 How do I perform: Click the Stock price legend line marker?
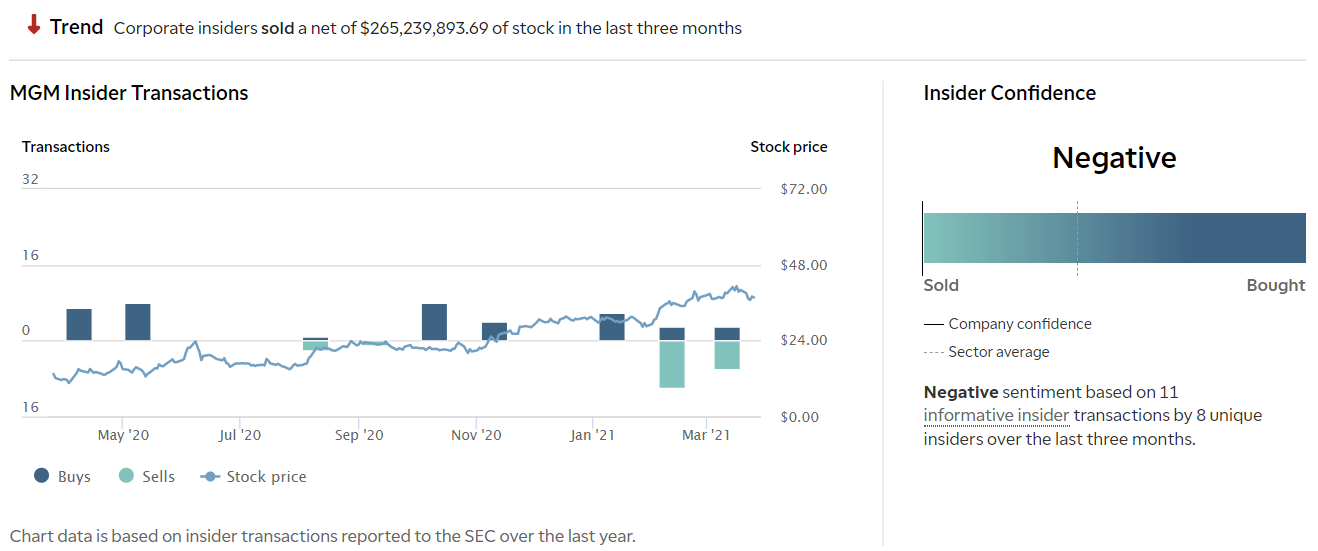(210, 477)
